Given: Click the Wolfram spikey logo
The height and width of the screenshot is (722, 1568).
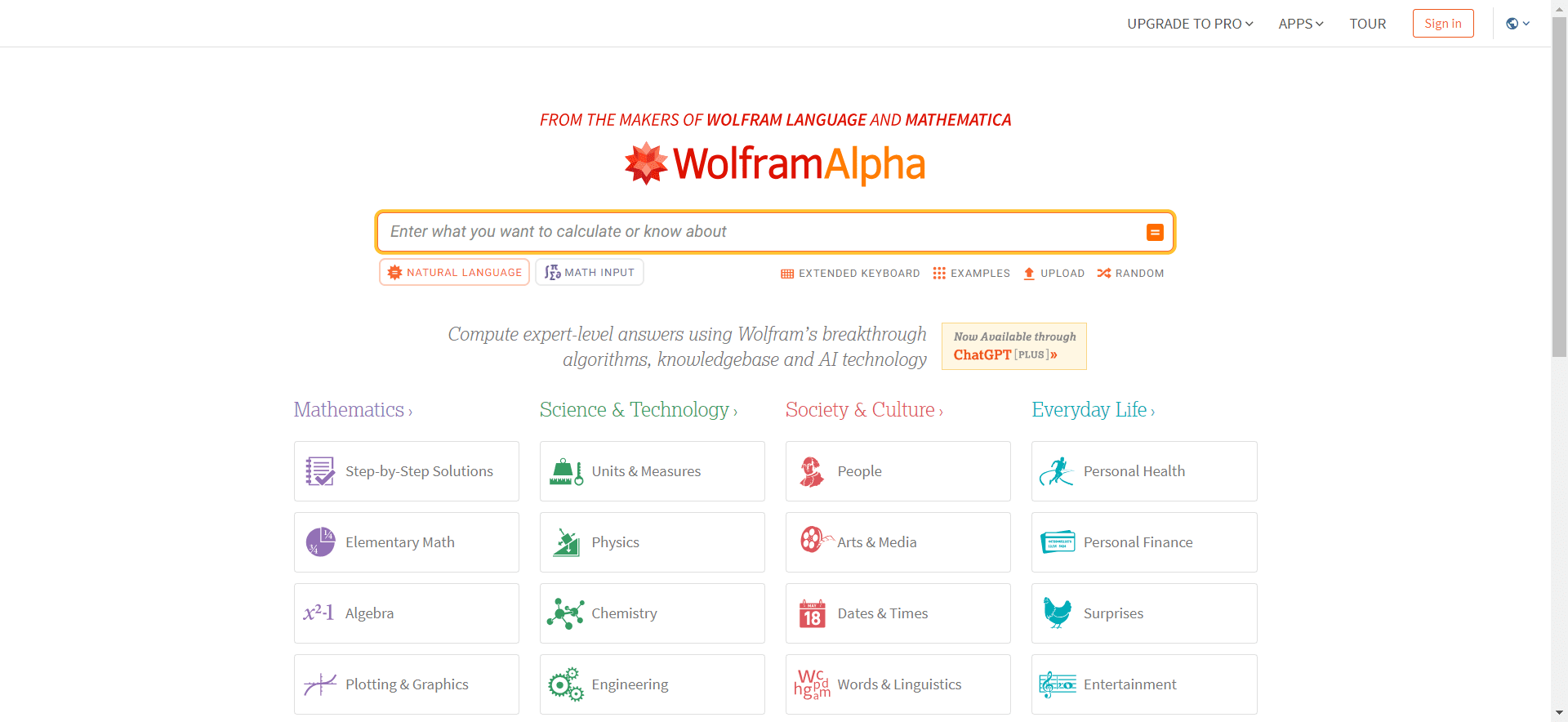Looking at the screenshot, I should pyautogui.click(x=646, y=163).
